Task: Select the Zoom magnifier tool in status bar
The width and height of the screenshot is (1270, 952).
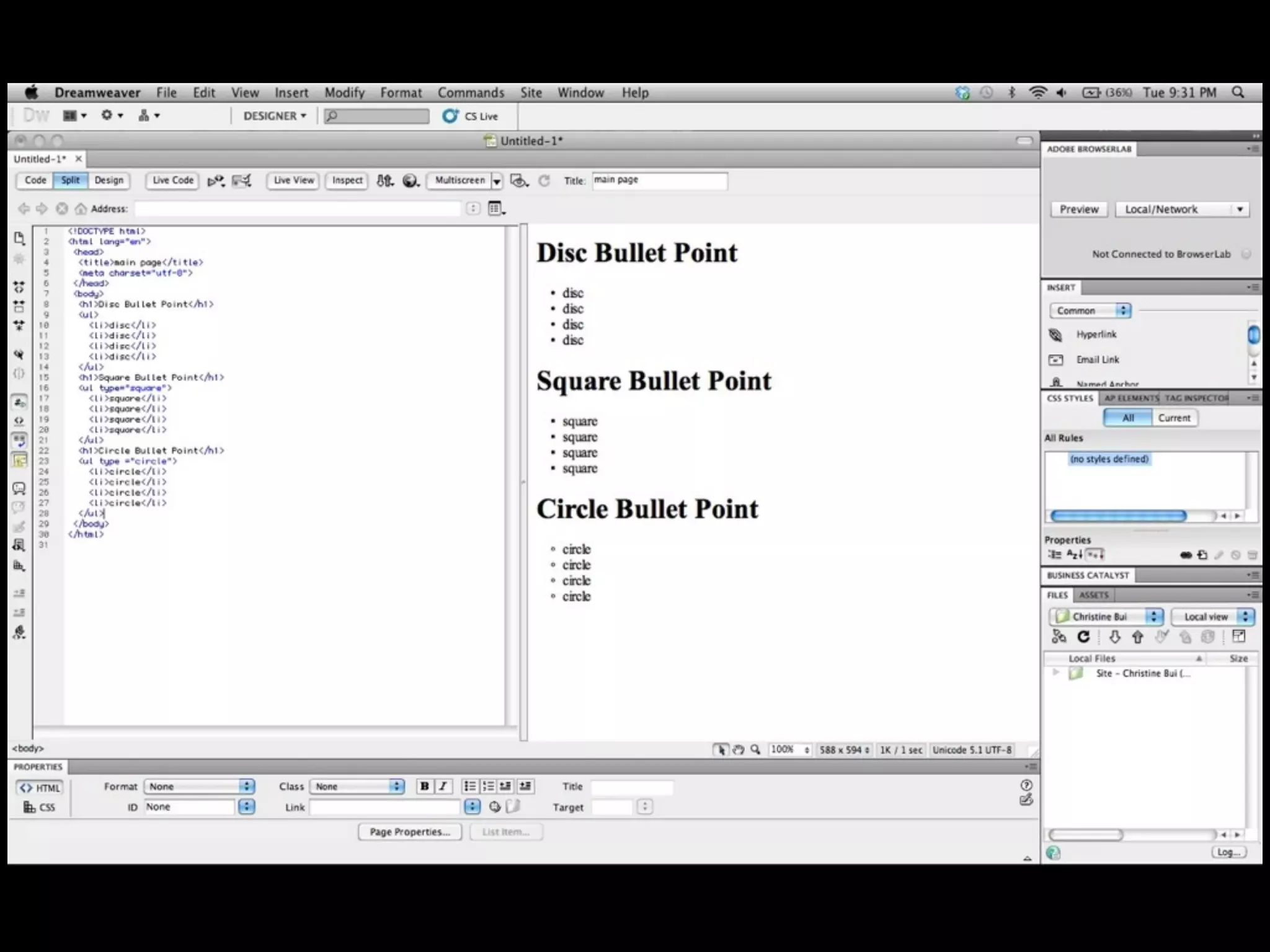Action: click(755, 749)
